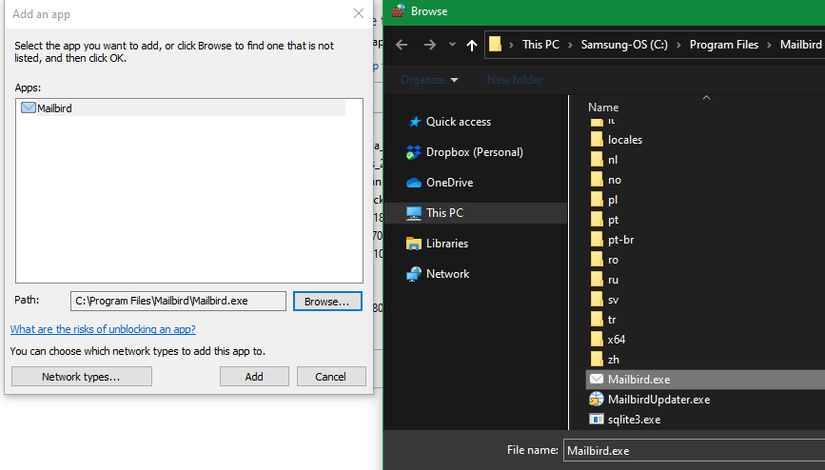Click the zh folder icon
825x470 pixels.
pos(597,359)
